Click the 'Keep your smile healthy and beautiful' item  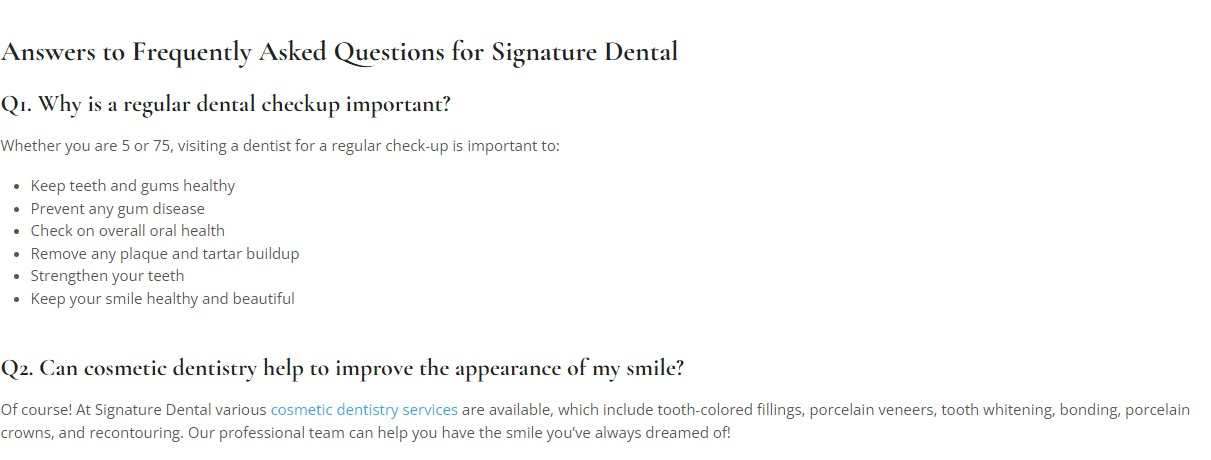coord(163,299)
